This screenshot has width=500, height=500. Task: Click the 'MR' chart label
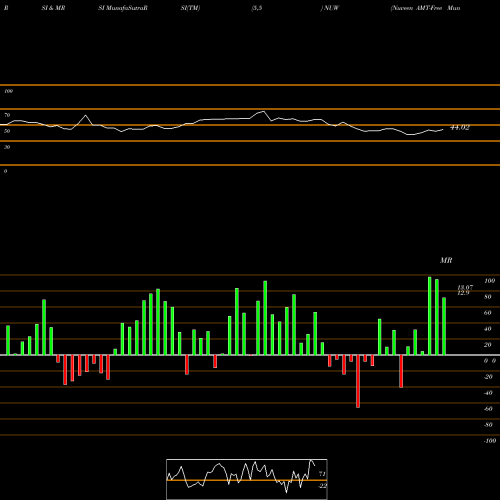(x=446, y=260)
